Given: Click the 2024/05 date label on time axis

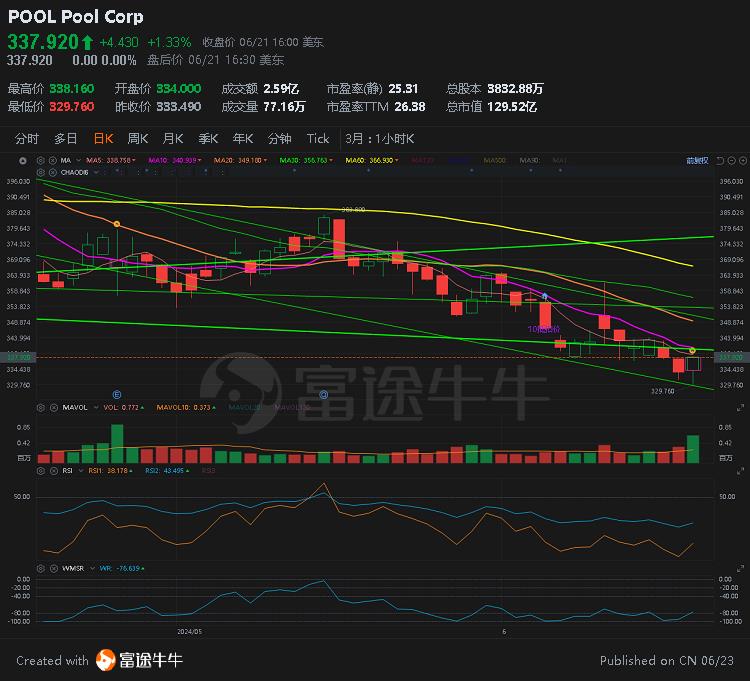Looking at the screenshot, I should [189, 631].
